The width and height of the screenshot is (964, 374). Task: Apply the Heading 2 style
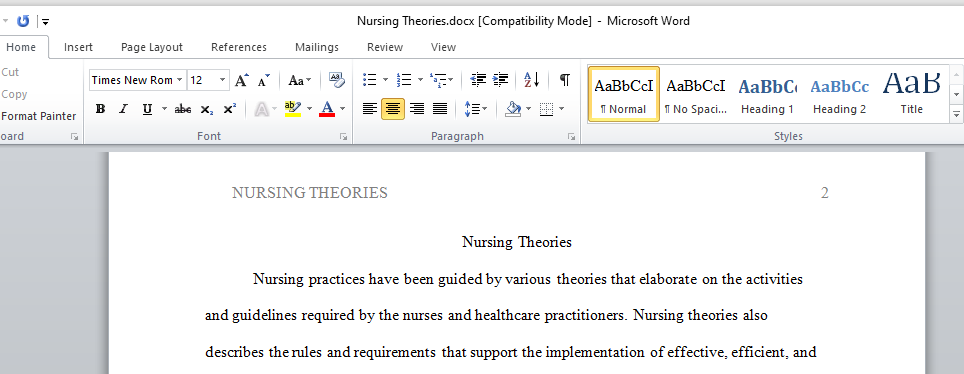[x=839, y=94]
